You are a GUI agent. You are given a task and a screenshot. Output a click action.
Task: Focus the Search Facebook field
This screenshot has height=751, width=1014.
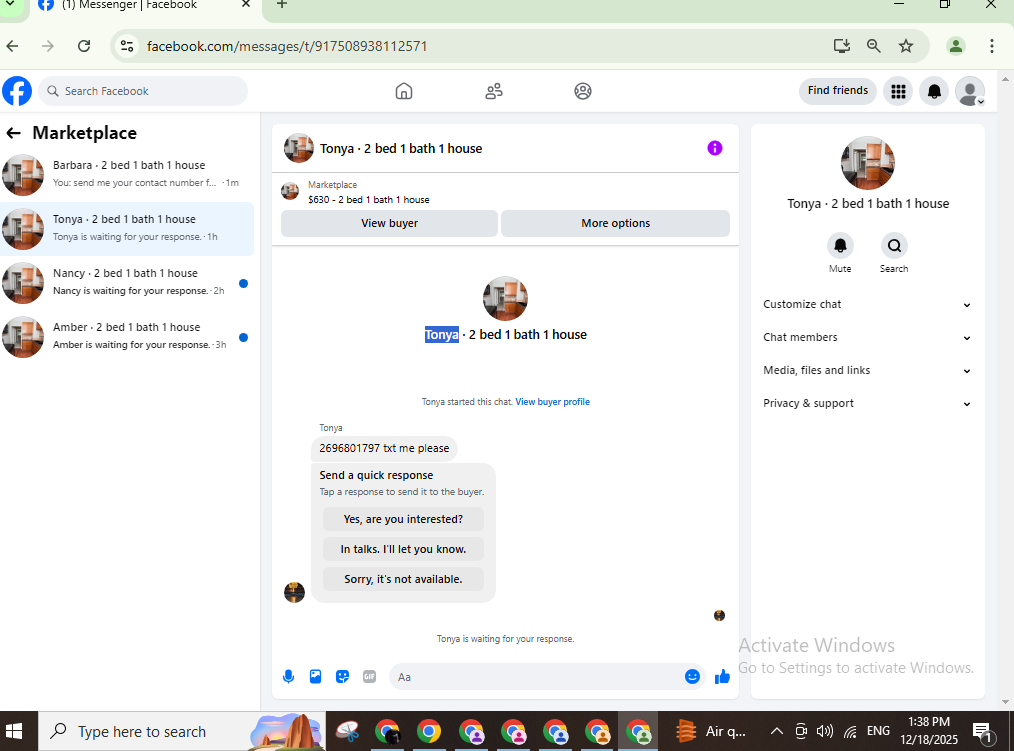pos(143,91)
